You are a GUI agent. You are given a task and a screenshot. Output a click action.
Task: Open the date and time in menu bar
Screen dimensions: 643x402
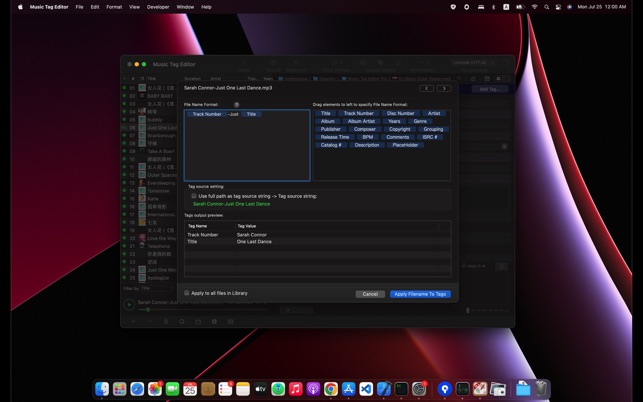tap(602, 7)
